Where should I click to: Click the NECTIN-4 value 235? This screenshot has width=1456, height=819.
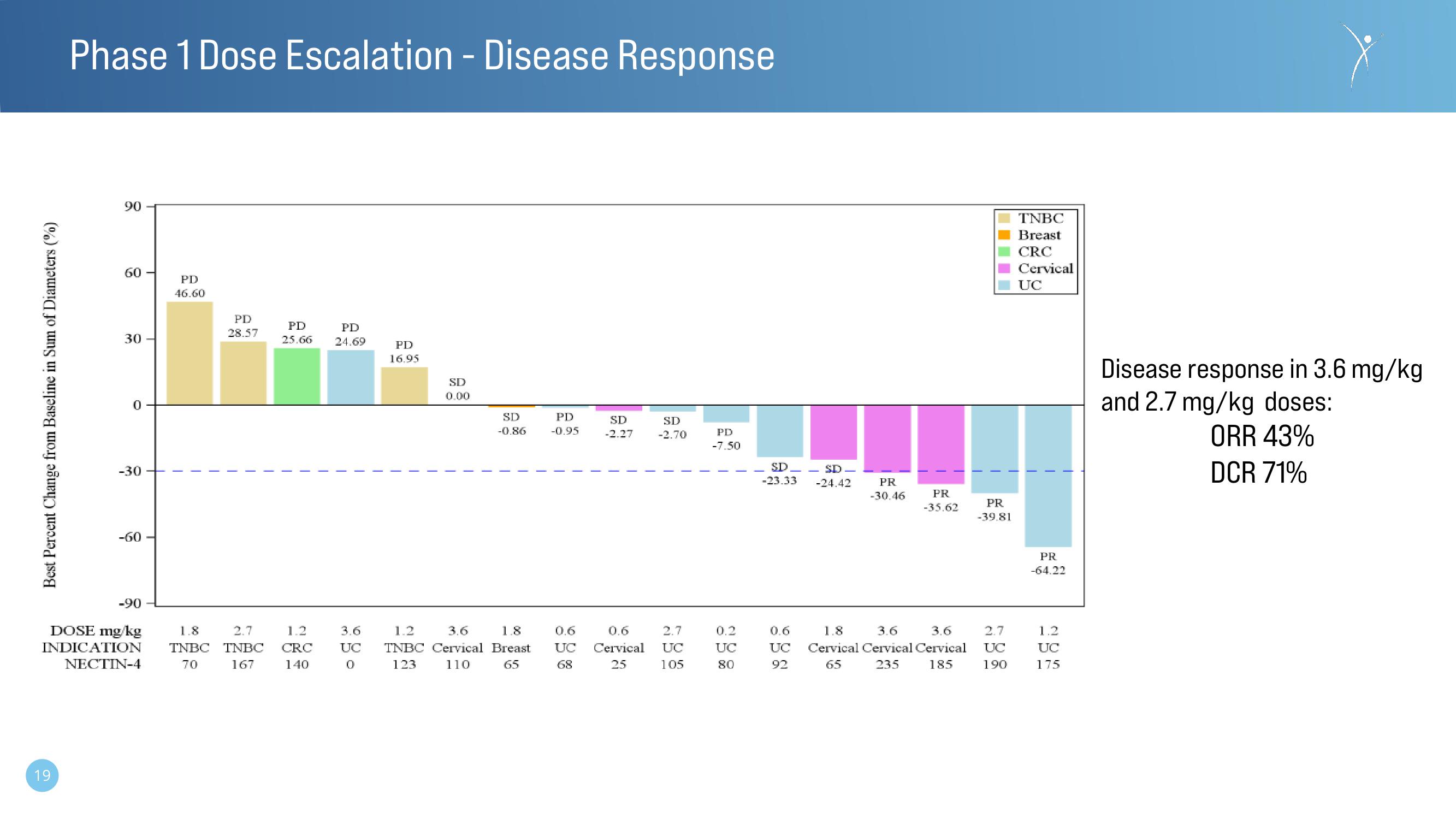[x=887, y=664]
